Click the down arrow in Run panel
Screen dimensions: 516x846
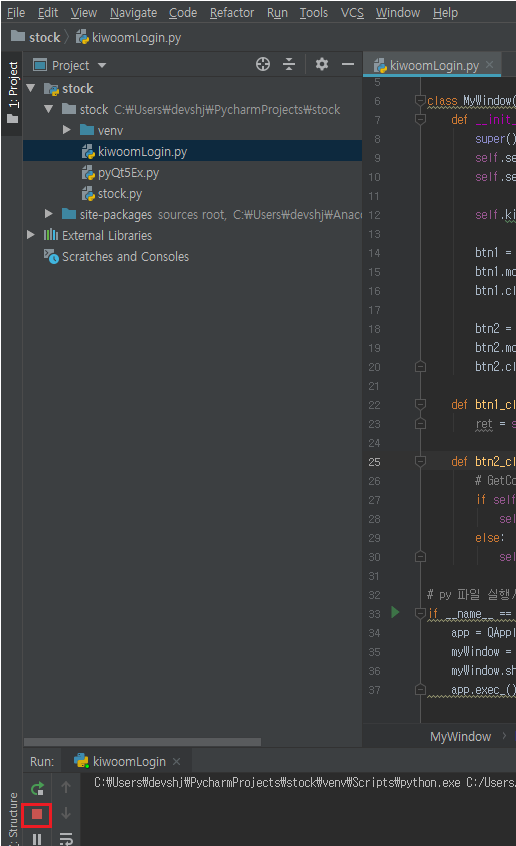click(x=66, y=813)
